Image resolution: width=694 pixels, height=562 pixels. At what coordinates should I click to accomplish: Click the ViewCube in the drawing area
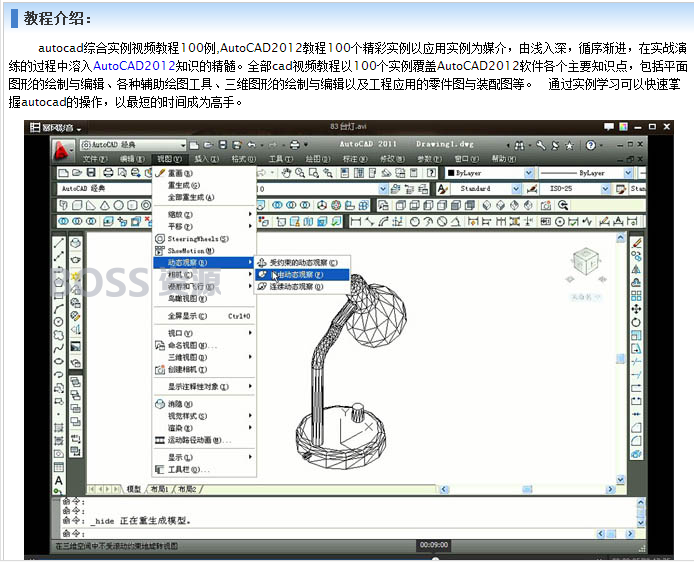[586, 261]
